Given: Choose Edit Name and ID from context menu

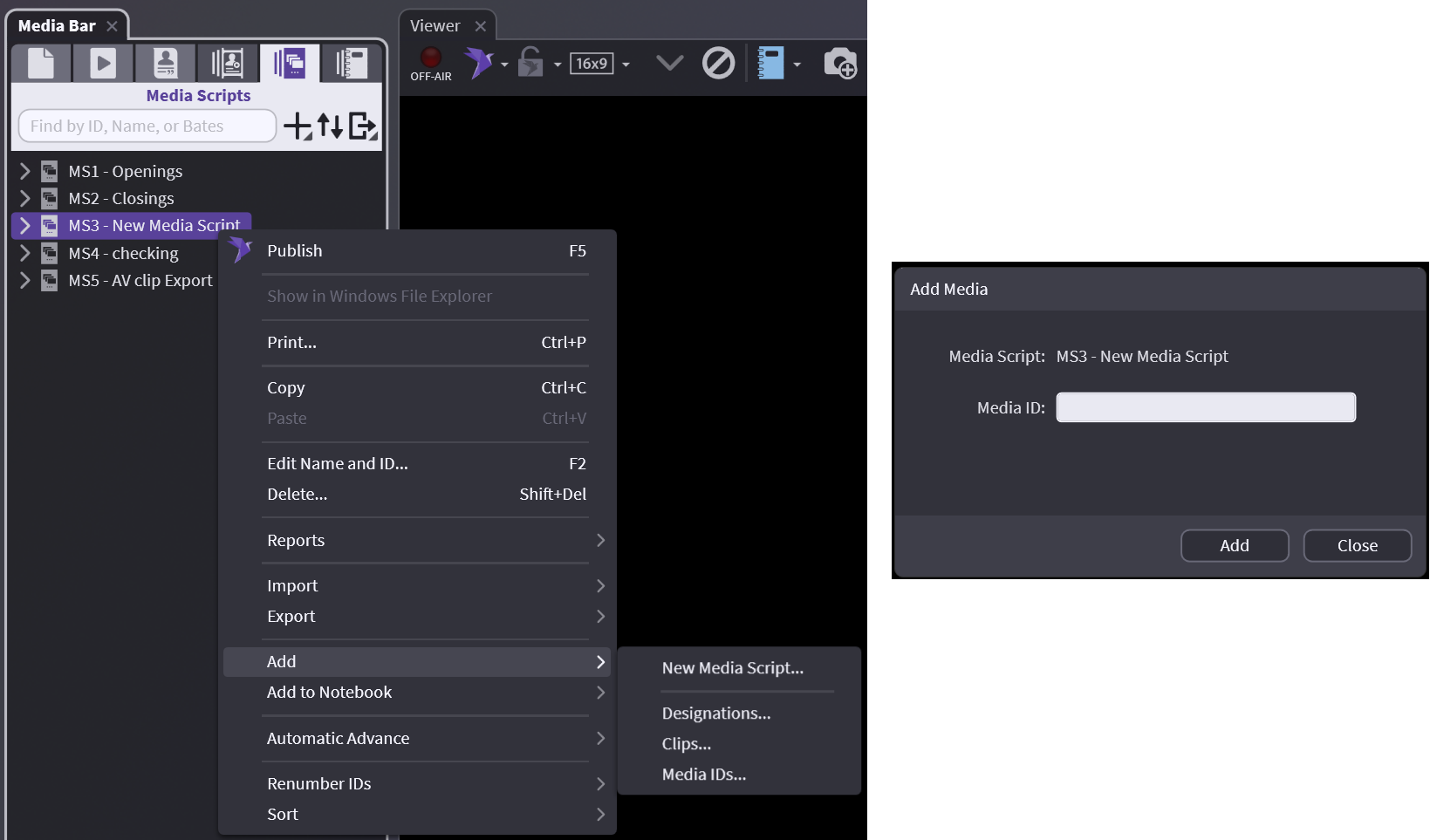Looking at the screenshot, I should [338, 463].
